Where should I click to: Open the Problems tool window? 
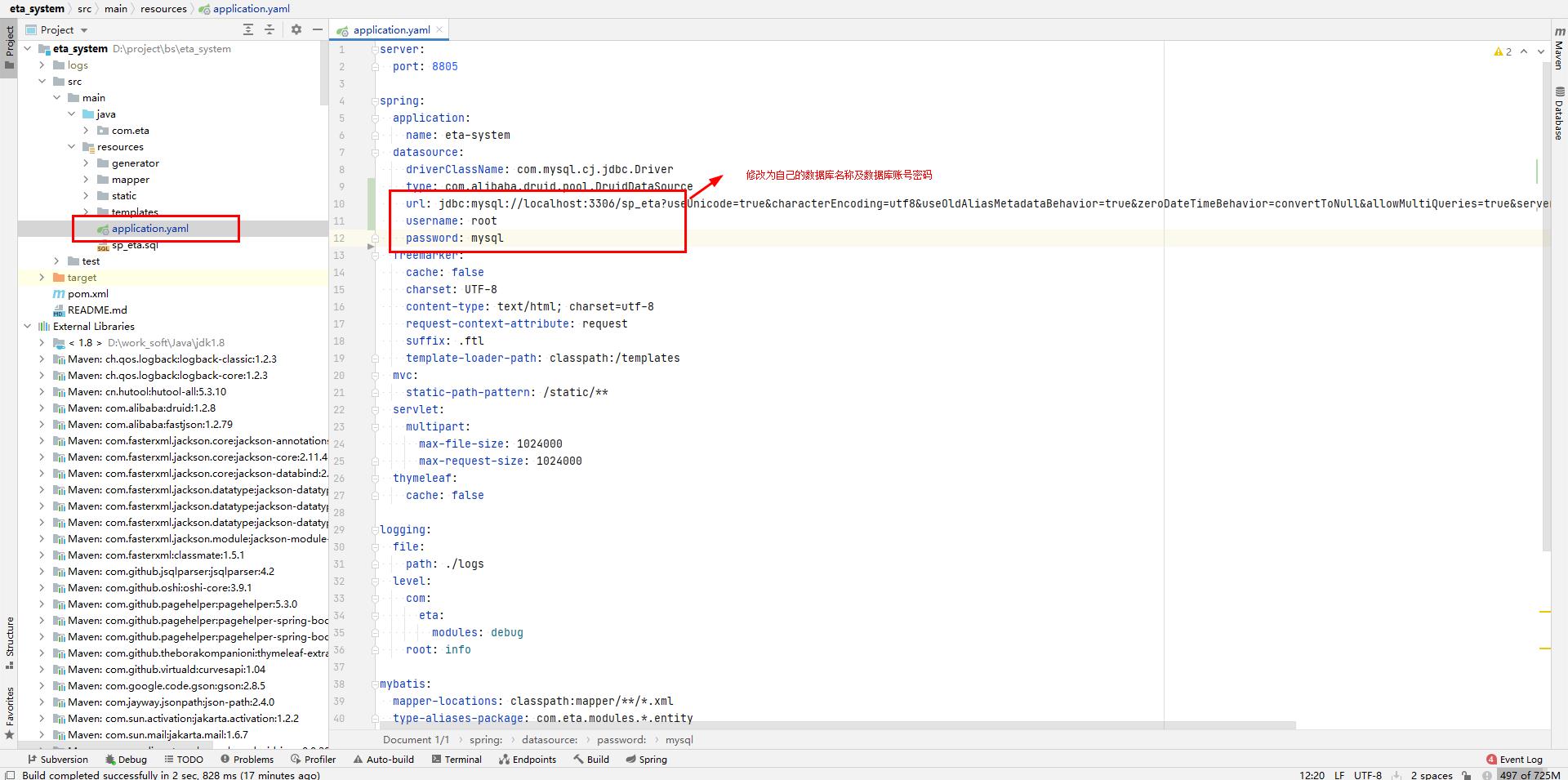[247, 759]
